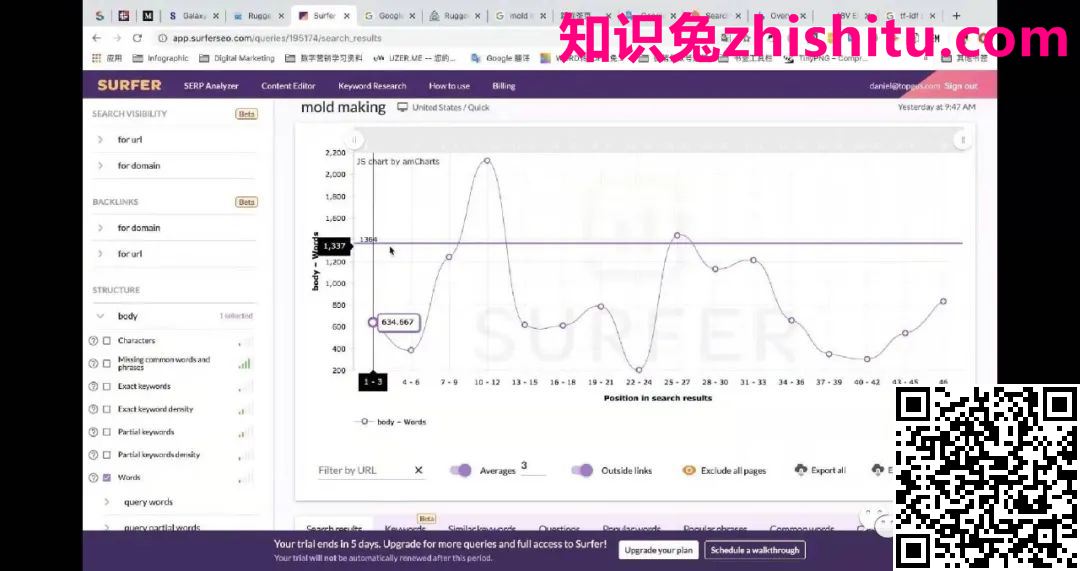
Task: Open SERP Analyzer menu
Action: tap(211, 86)
